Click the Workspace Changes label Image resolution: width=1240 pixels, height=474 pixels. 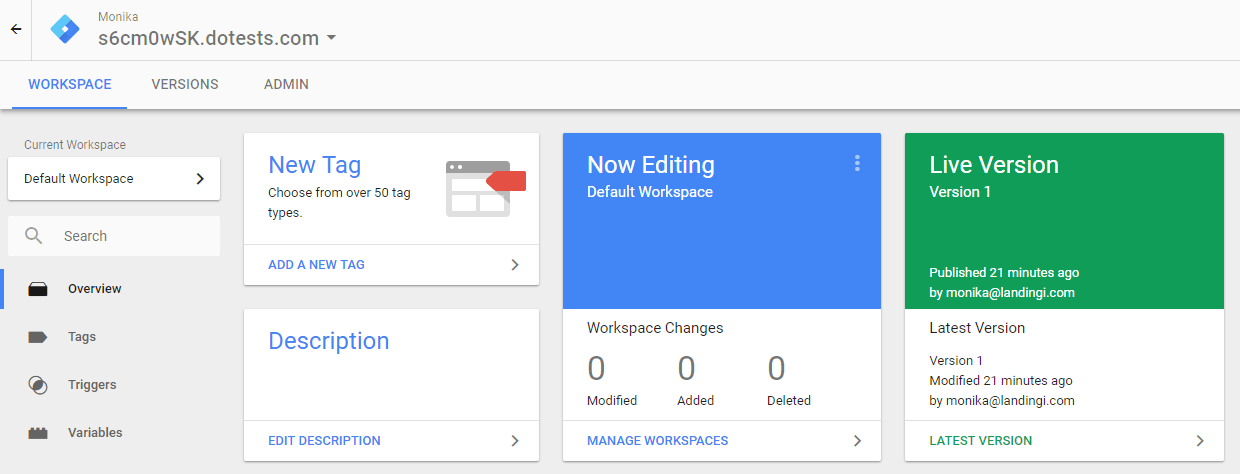[x=655, y=328]
